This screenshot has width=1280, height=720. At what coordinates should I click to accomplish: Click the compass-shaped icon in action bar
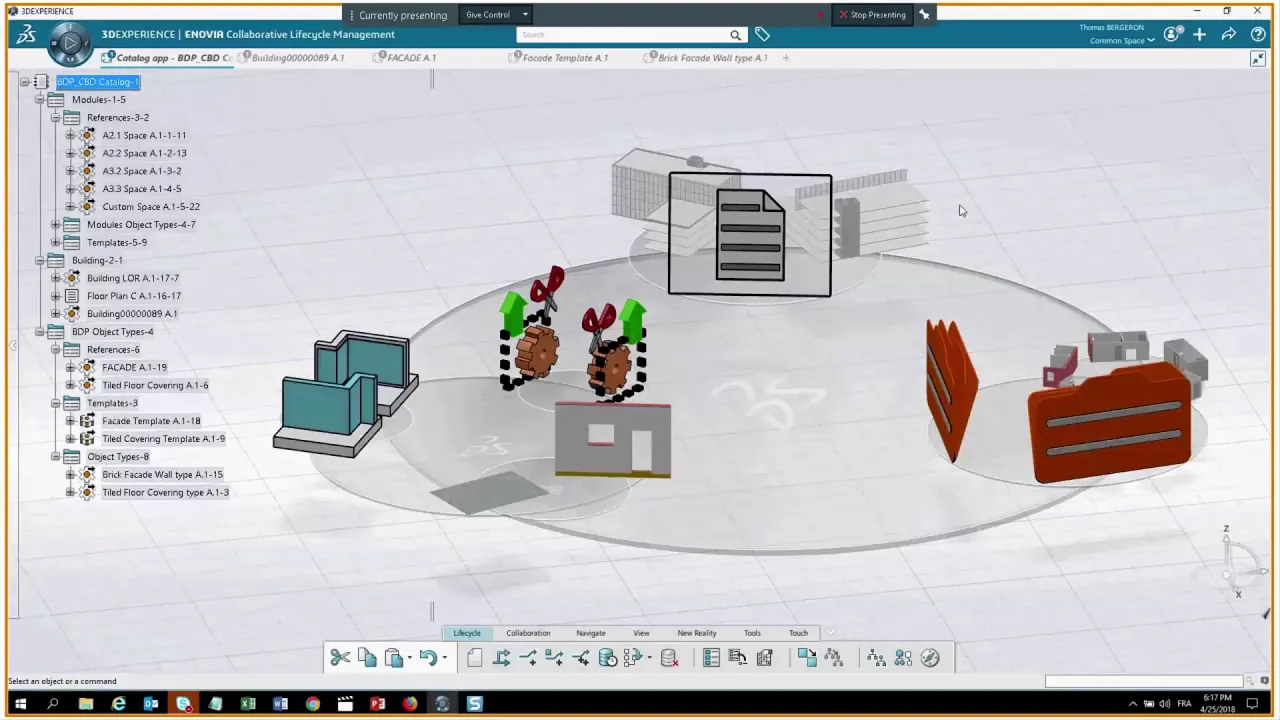point(930,658)
